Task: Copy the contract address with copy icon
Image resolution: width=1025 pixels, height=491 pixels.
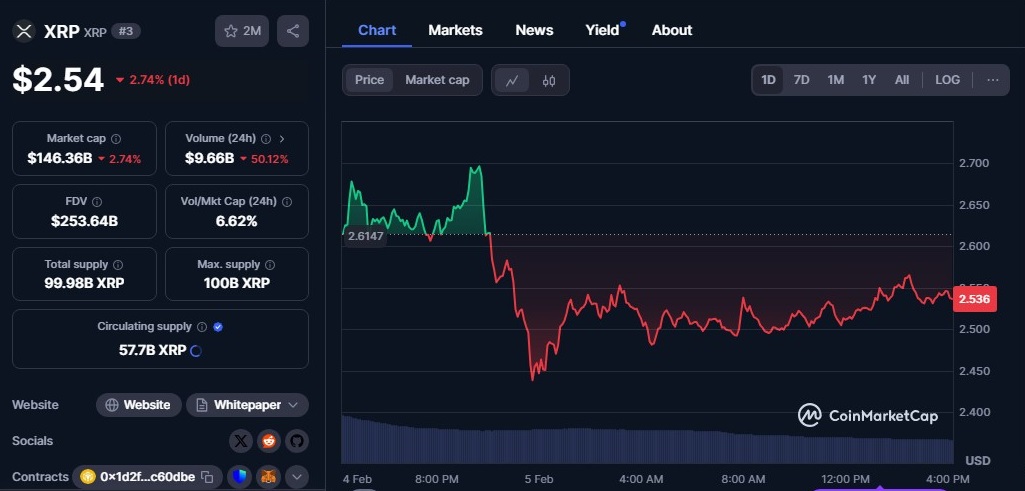Action: pyautogui.click(x=207, y=477)
